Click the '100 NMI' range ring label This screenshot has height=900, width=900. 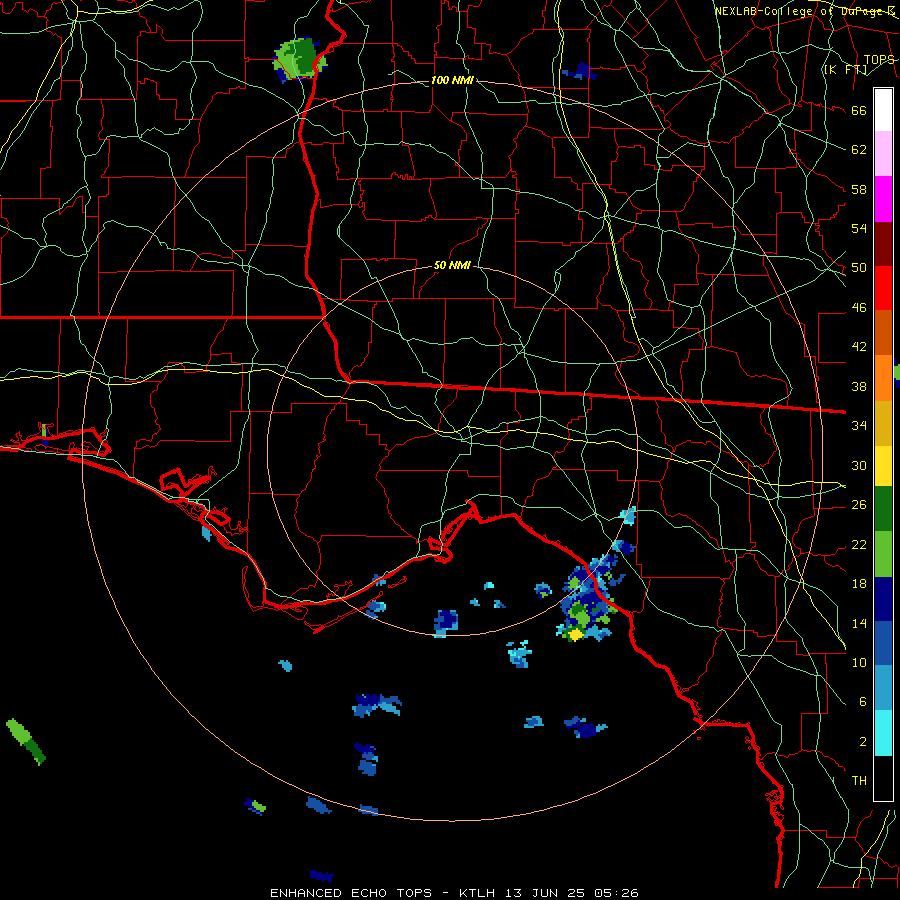tap(452, 80)
